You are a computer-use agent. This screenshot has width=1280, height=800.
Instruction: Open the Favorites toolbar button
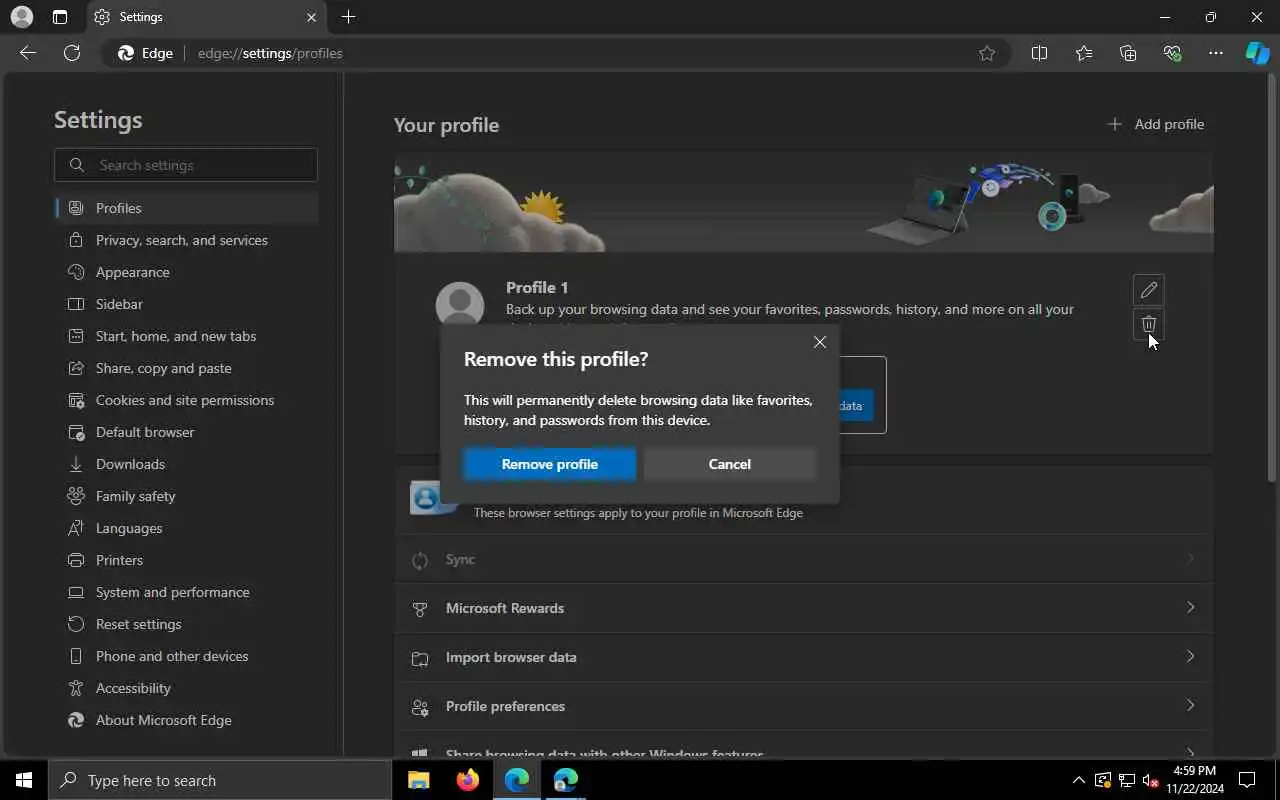click(1084, 53)
